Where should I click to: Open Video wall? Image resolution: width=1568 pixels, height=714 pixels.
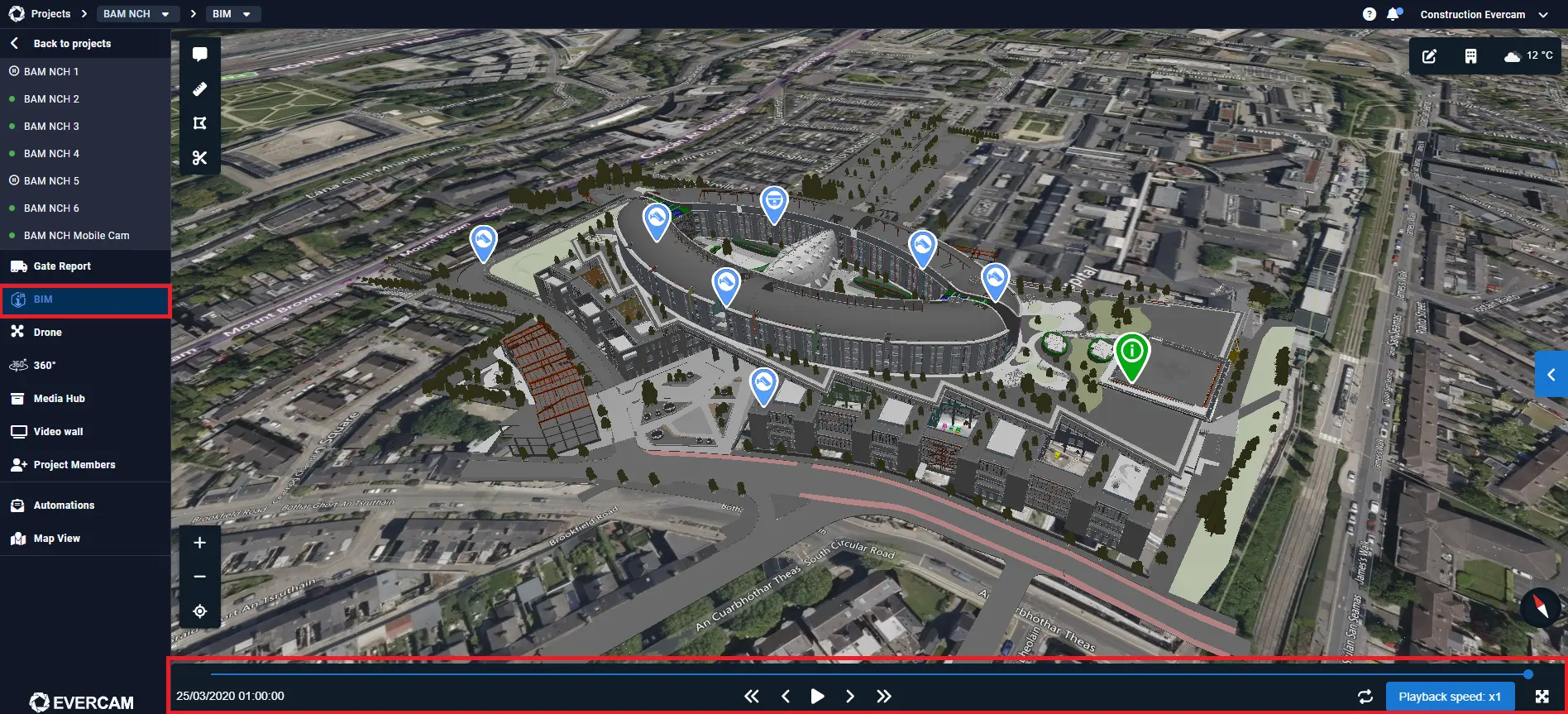point(85,432)
